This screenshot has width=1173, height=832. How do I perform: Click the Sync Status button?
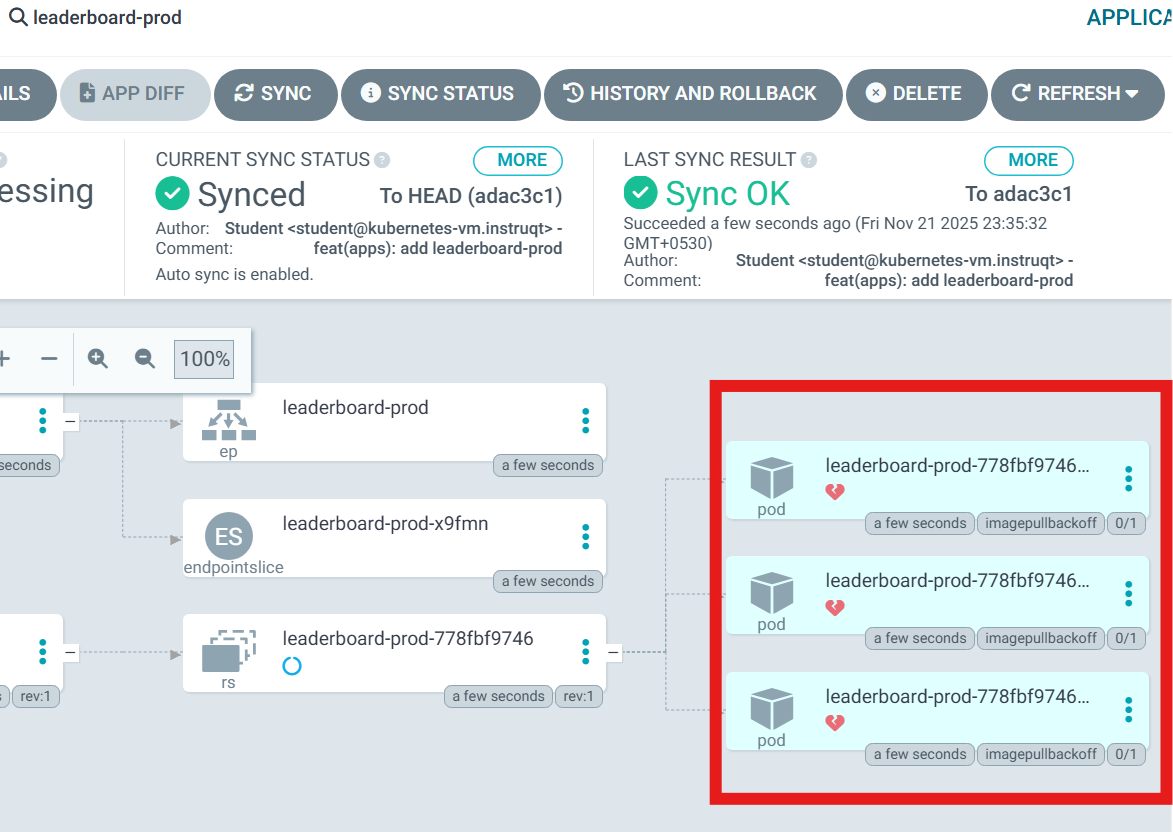click(x=441, y=94)
